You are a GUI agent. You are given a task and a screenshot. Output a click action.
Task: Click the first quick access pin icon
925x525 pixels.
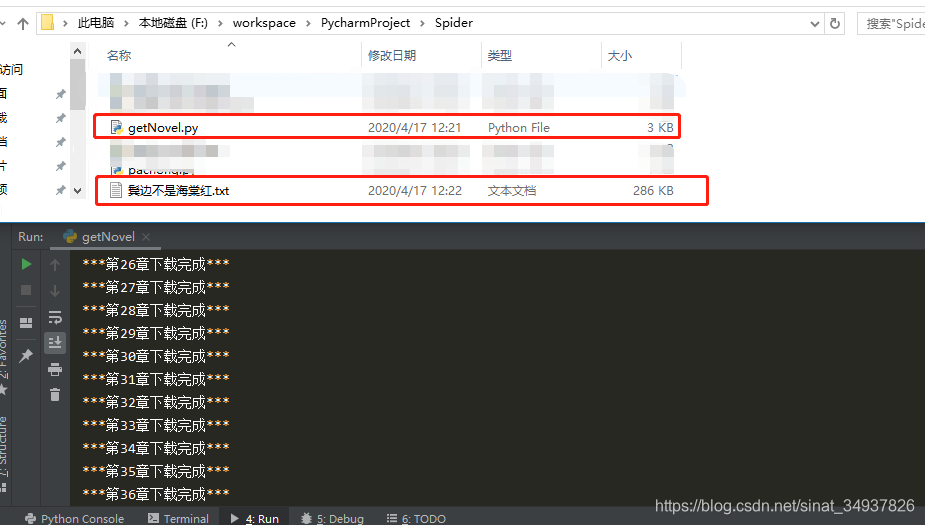point(60,94)
